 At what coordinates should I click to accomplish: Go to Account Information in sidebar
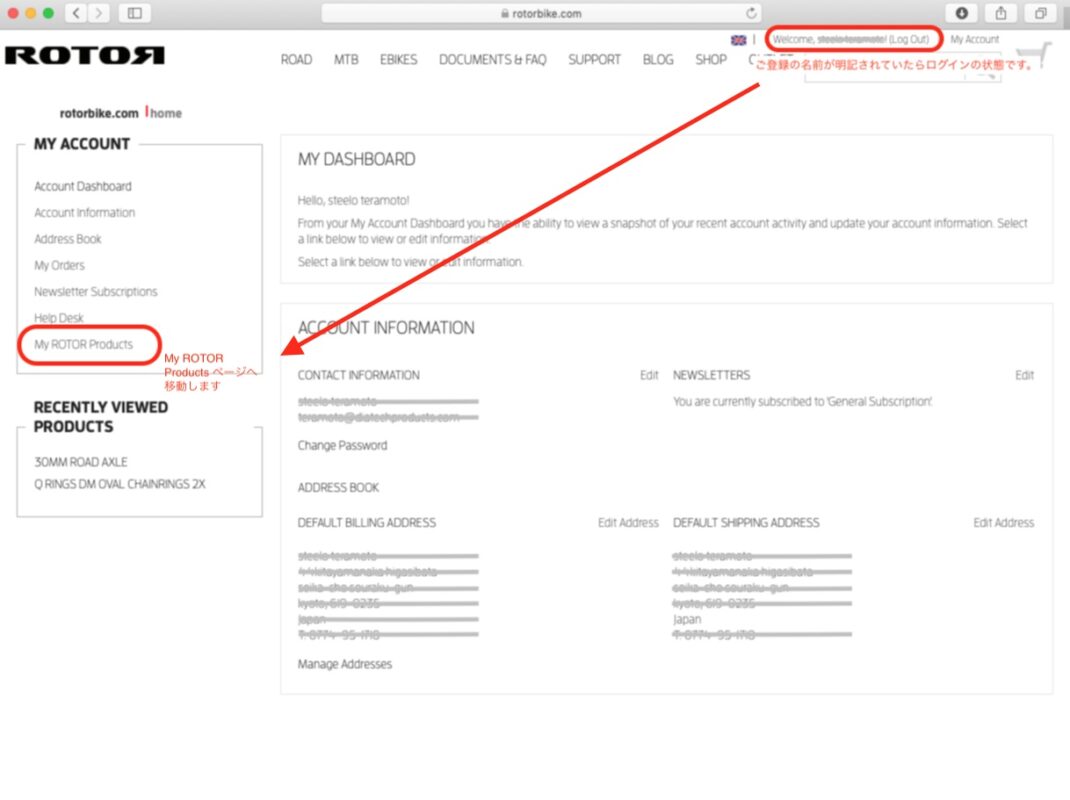click(84, 213)
